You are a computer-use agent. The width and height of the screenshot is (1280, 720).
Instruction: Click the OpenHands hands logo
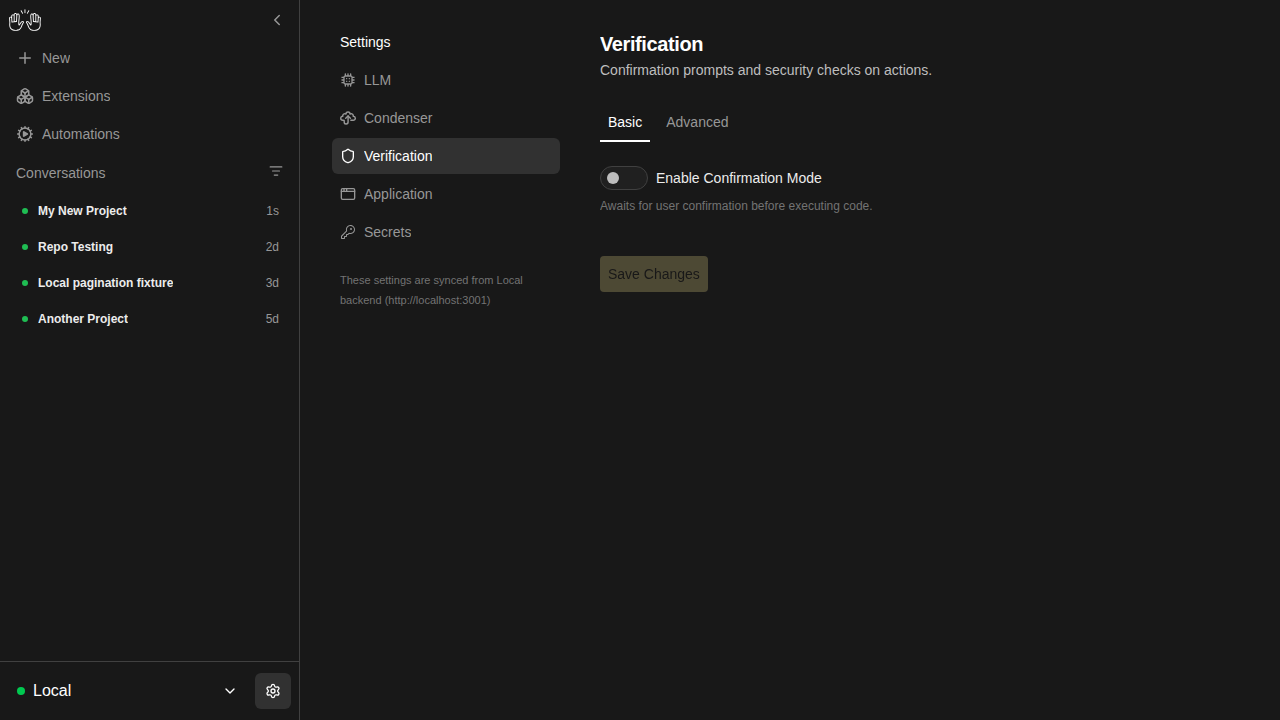25,20
